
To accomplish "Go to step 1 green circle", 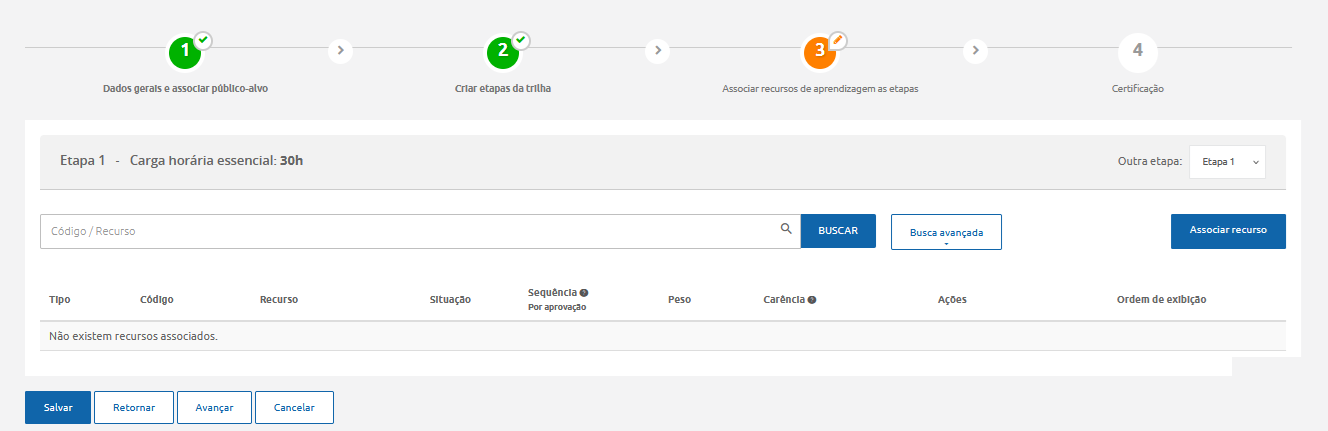I will (x=185, y=52).
